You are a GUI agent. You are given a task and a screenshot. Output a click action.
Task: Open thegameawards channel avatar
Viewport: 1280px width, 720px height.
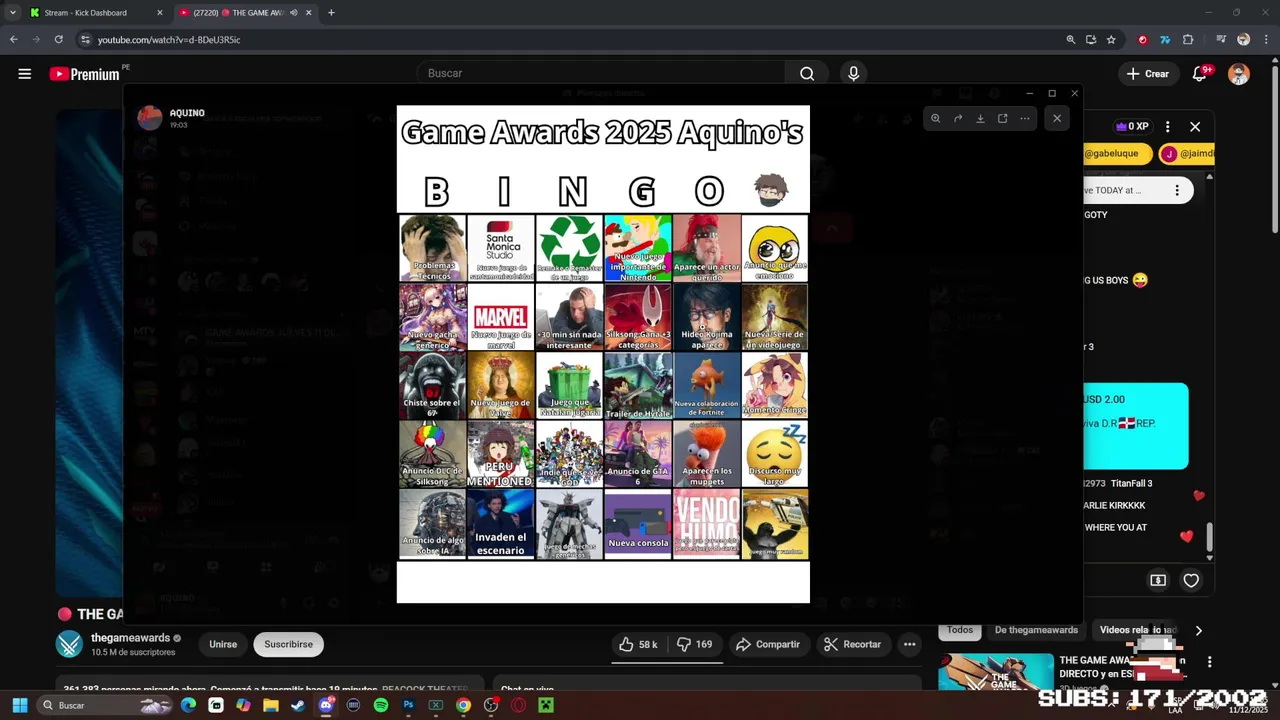pyautogui.click(x=69, y=644)
